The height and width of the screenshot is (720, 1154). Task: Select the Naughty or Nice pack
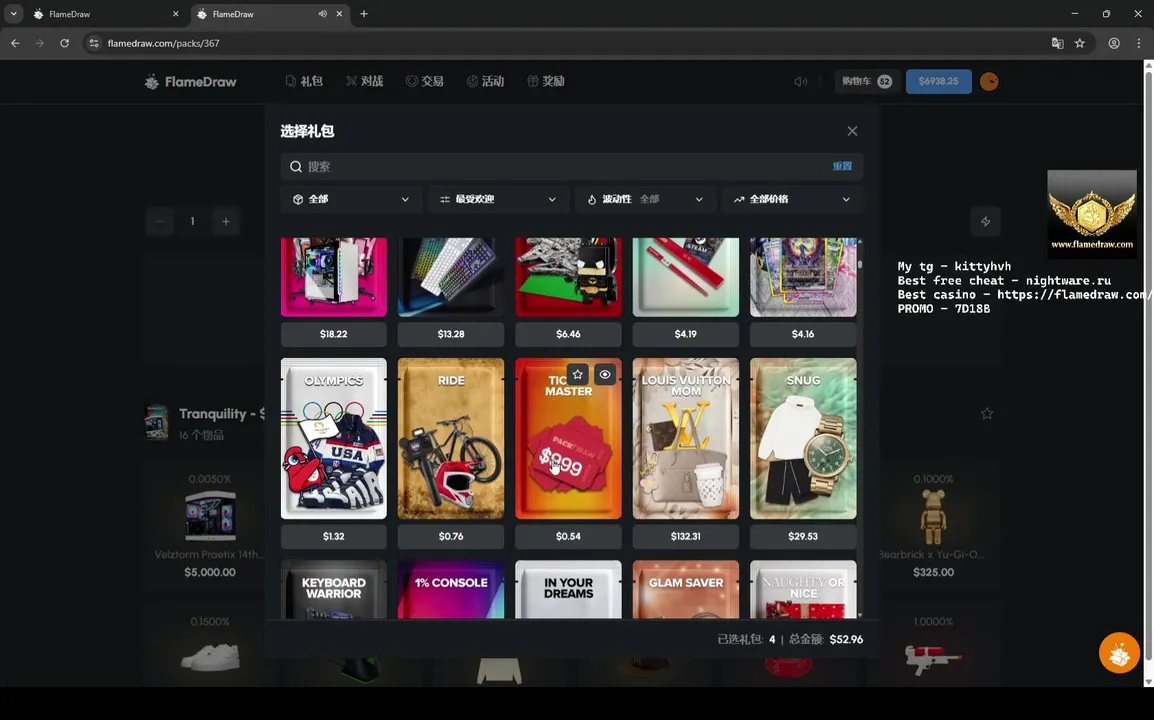pyautogui.click(x=803, y=590)
